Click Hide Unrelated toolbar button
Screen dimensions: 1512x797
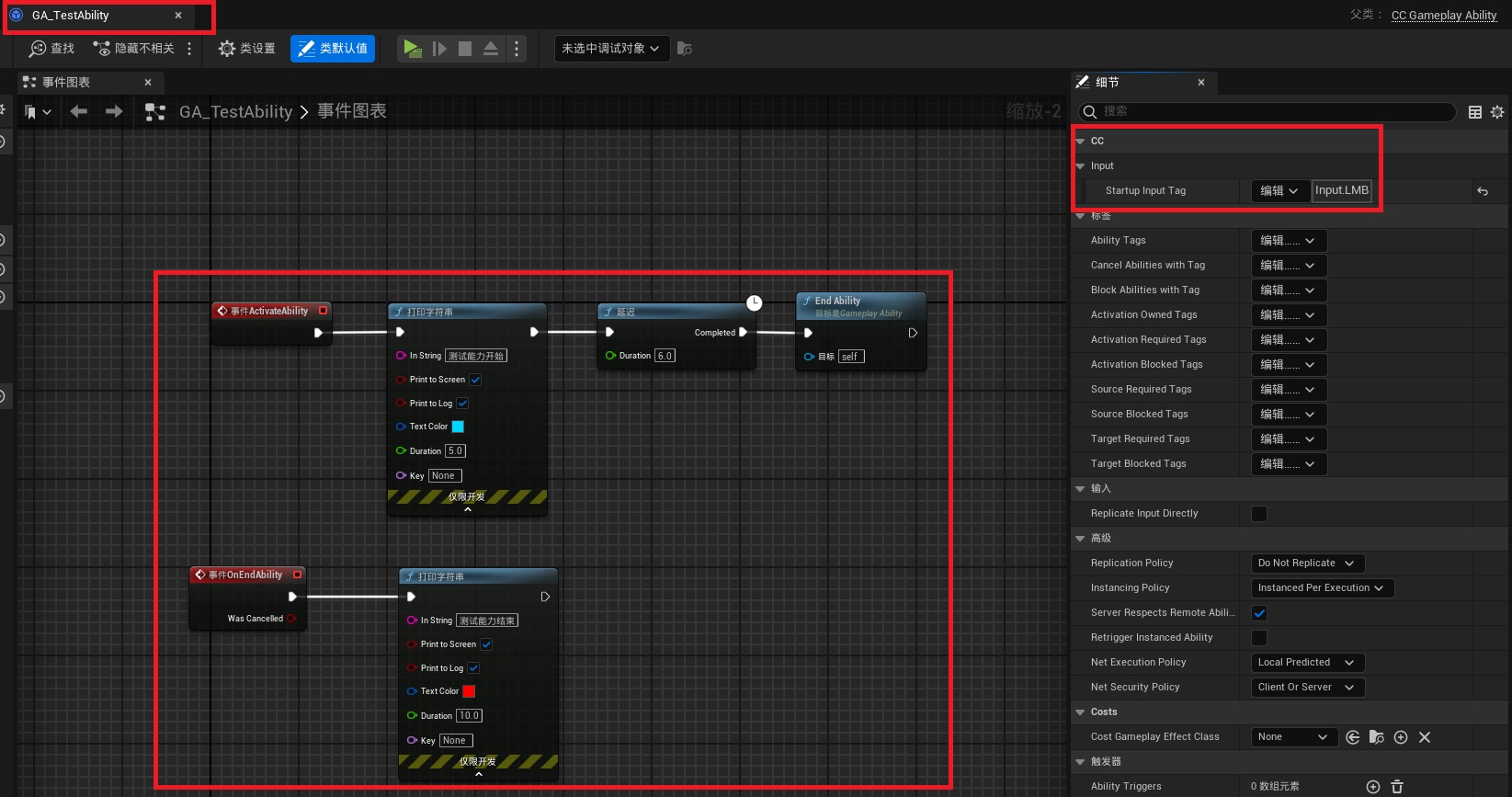point(134,49)
